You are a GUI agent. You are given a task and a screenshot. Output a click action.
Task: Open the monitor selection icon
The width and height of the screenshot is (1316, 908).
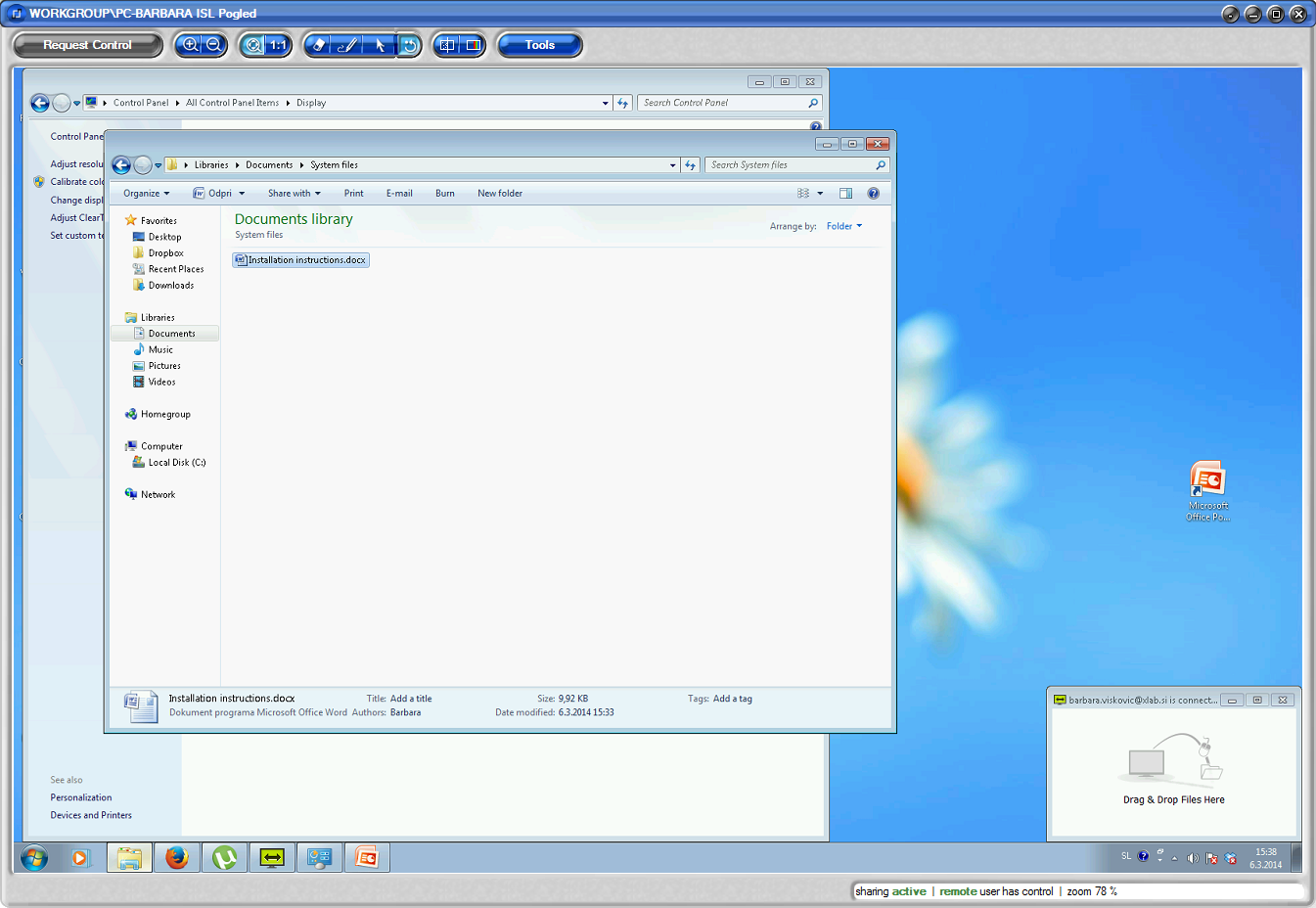[447, 44]
